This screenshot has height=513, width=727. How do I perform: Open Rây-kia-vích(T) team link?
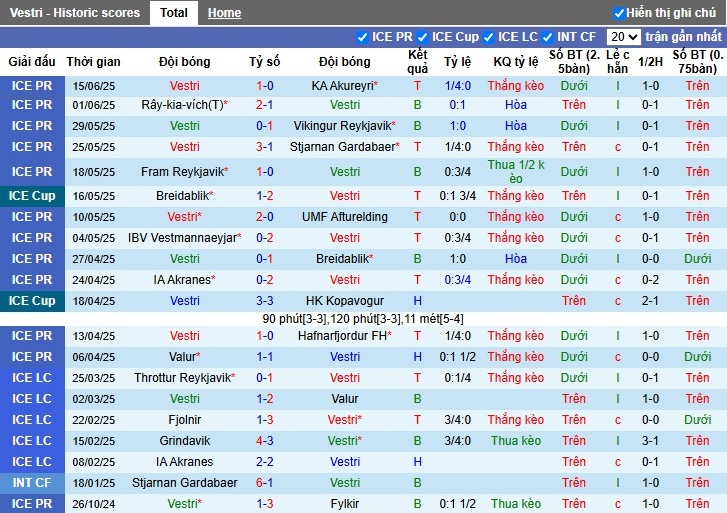(x=185, y=105)
